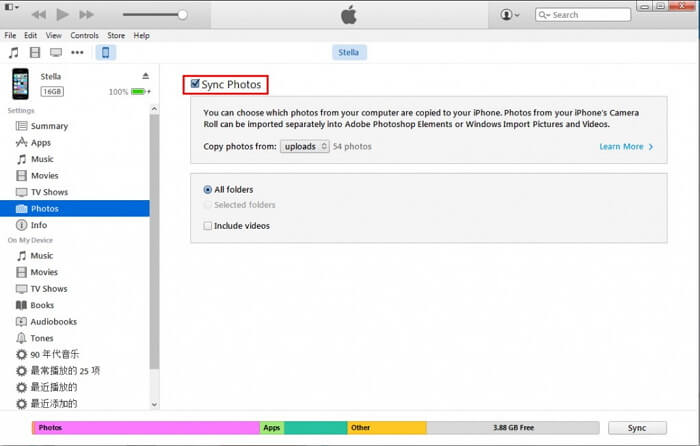Open the Music library icon in toolbar
The image size is (700, 446).
14,53
